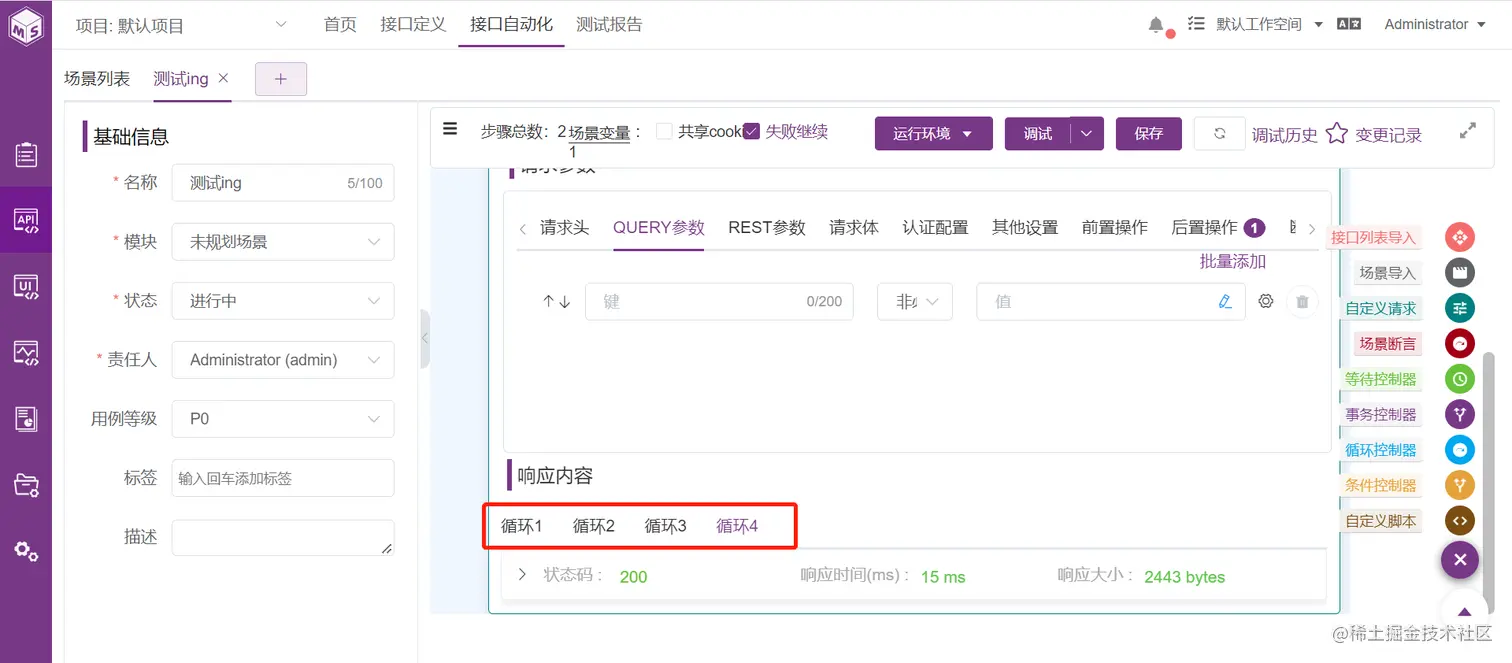Image resolution: width=1512 pixels, height=663 pixels.
Task: Click the 调试 button
Action: tap(1038, 134)
